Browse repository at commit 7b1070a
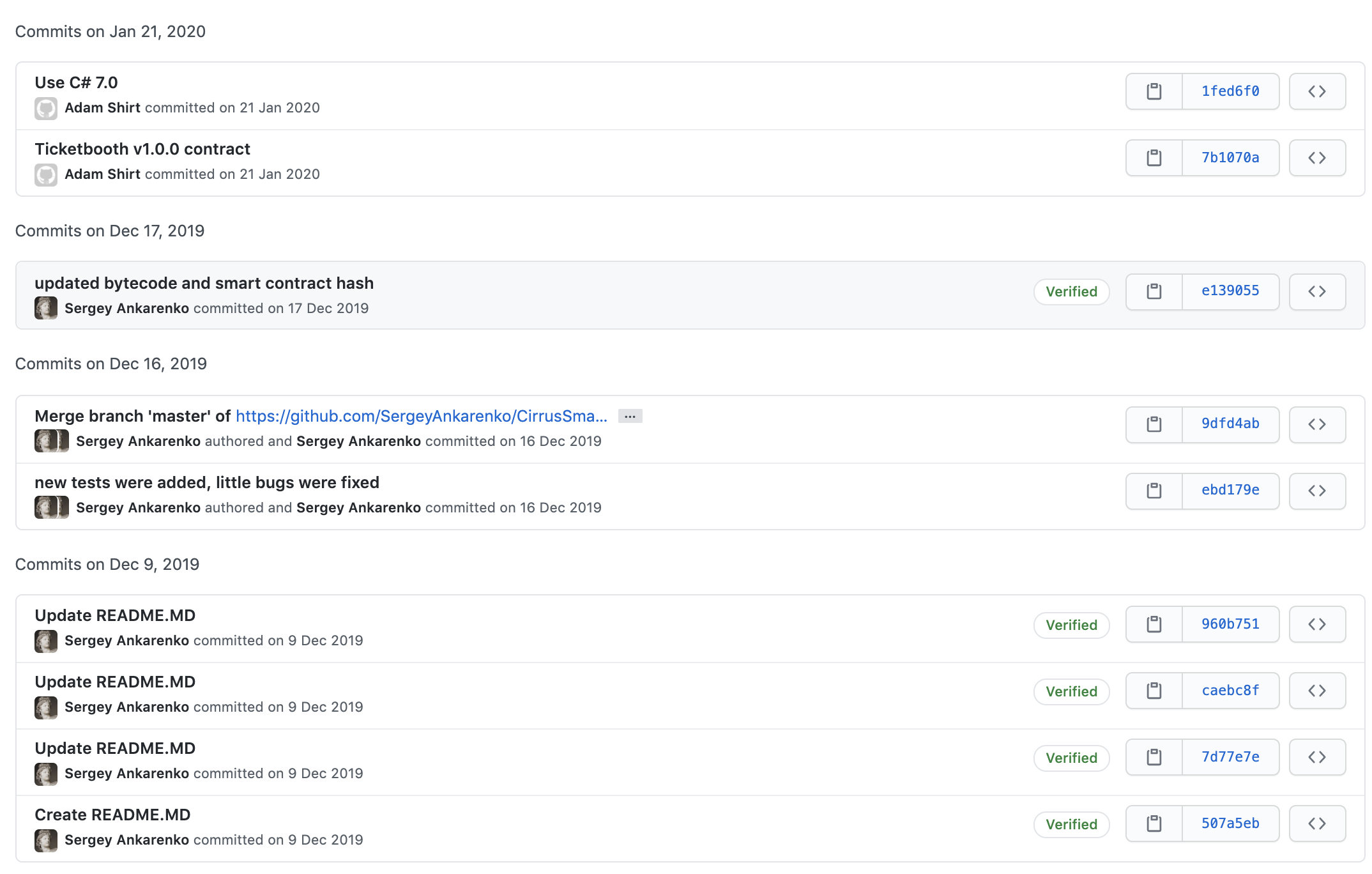Viewport: 1372px width, 874px height. coord(1317,158)
